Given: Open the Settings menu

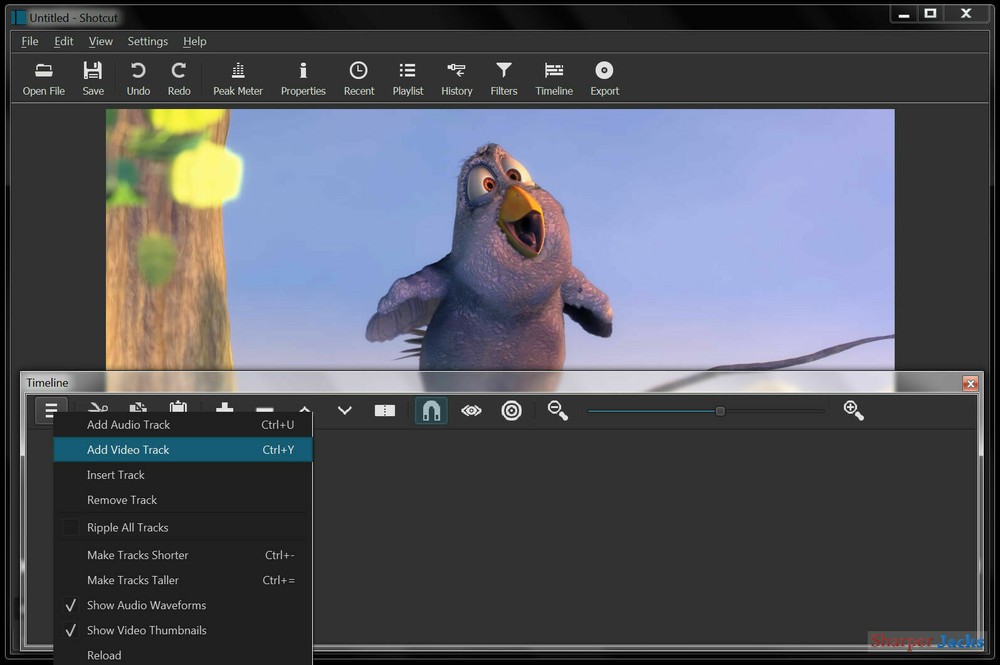Looking at the screenshot, I should tap(147, 41).
